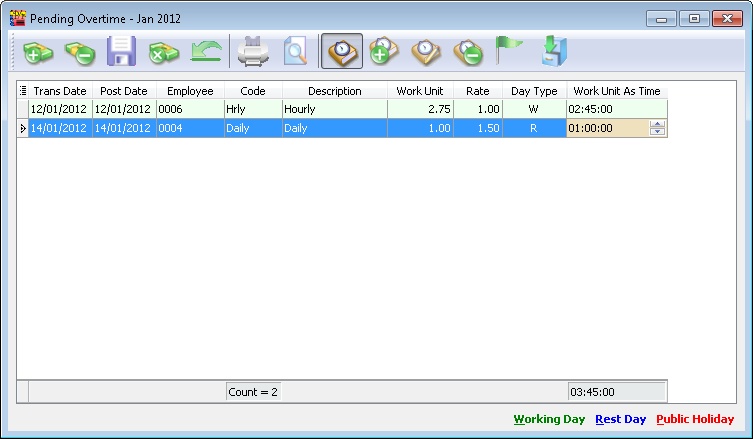753x439 pixels.
Task: Print with the printer icon
Action: coord(254,51)
